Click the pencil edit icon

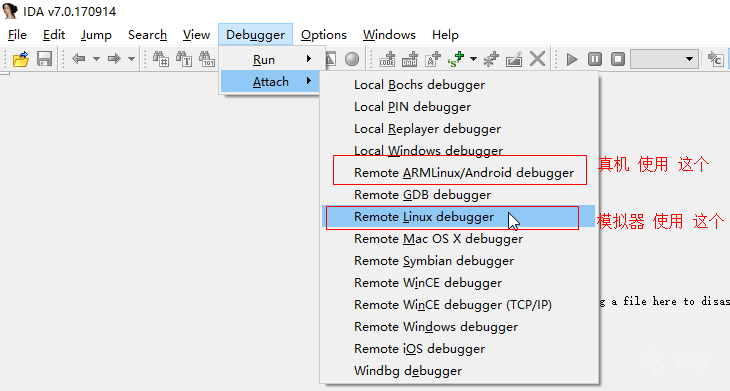(x=514, y=59)
